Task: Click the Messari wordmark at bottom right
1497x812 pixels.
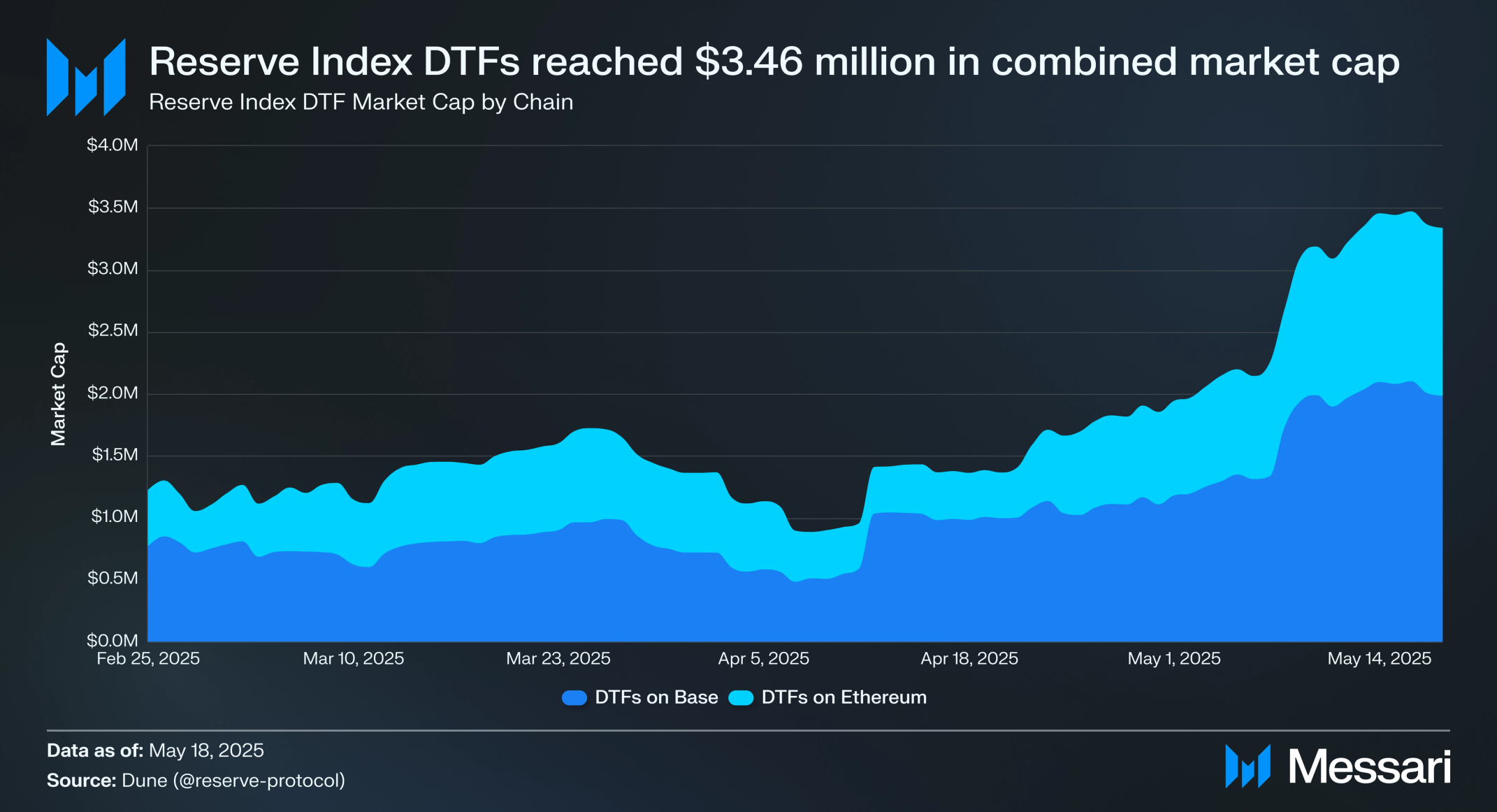Action: 1370,767
